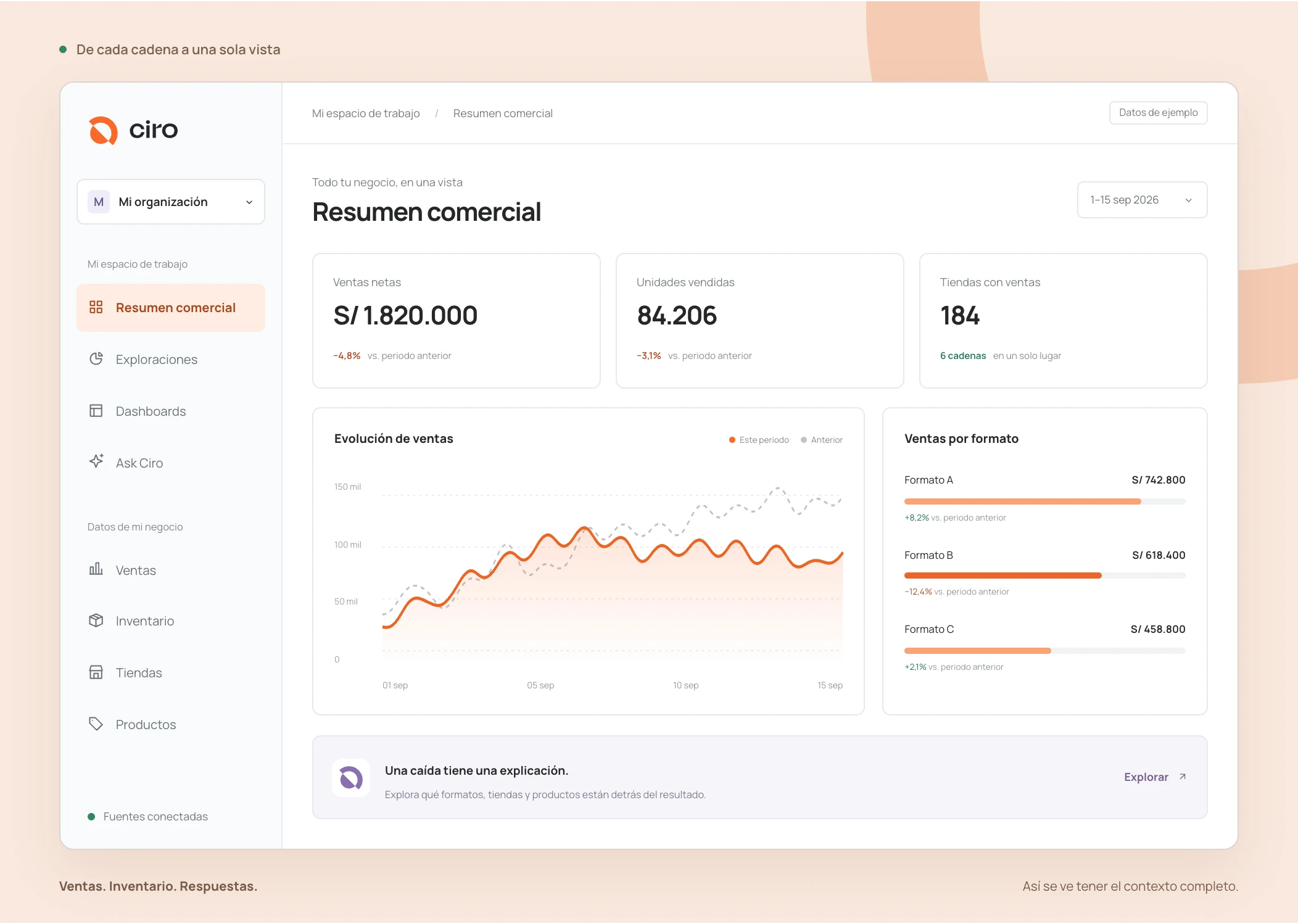Click the green Fuentes conectadas status dot
This screenshot has width=1298, height=924.
[91, 817]
